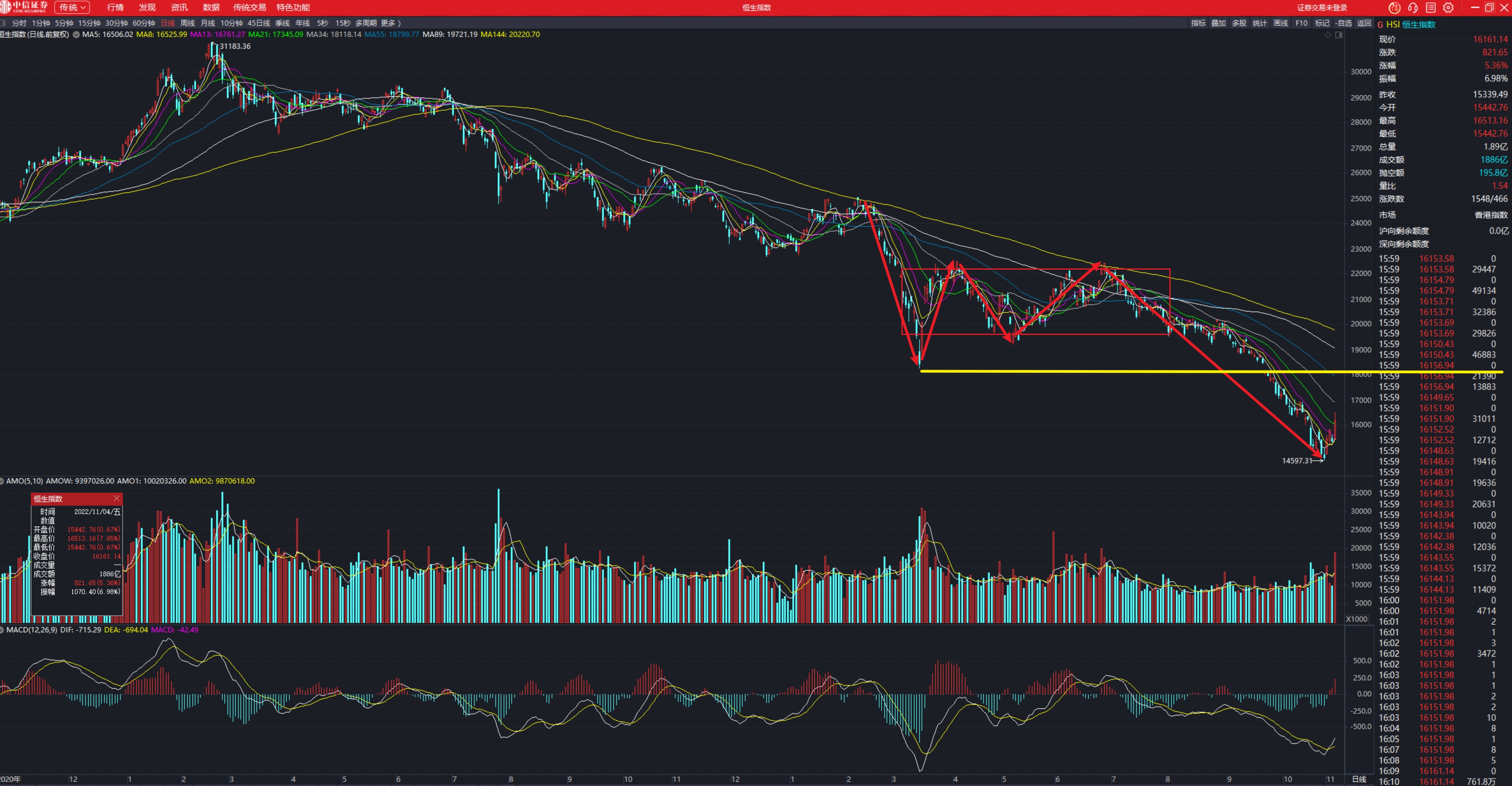The height and width of the screenshot is (786, 1512).
Task: Switch to 45日线 period
Action: coord(259,23)
